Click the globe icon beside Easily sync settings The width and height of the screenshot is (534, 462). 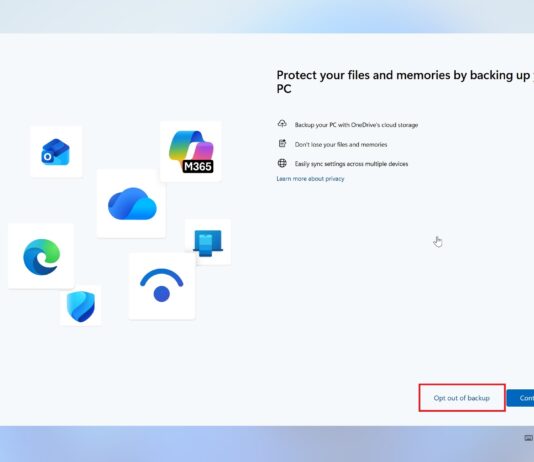click(x=282, y=163)
